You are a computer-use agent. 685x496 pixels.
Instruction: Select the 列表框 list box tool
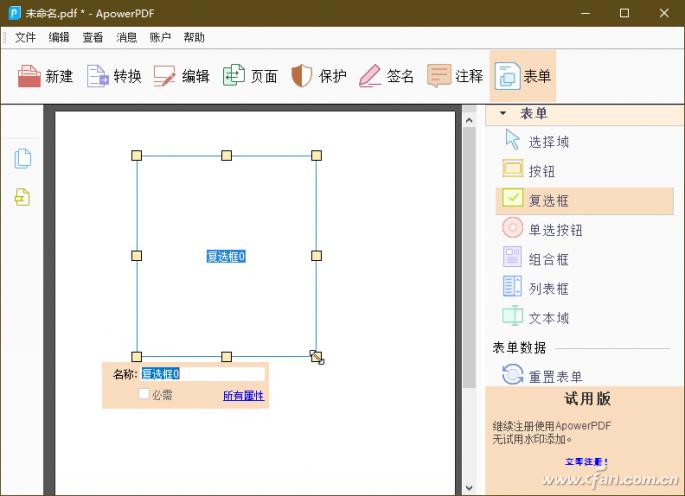point(513,287)
